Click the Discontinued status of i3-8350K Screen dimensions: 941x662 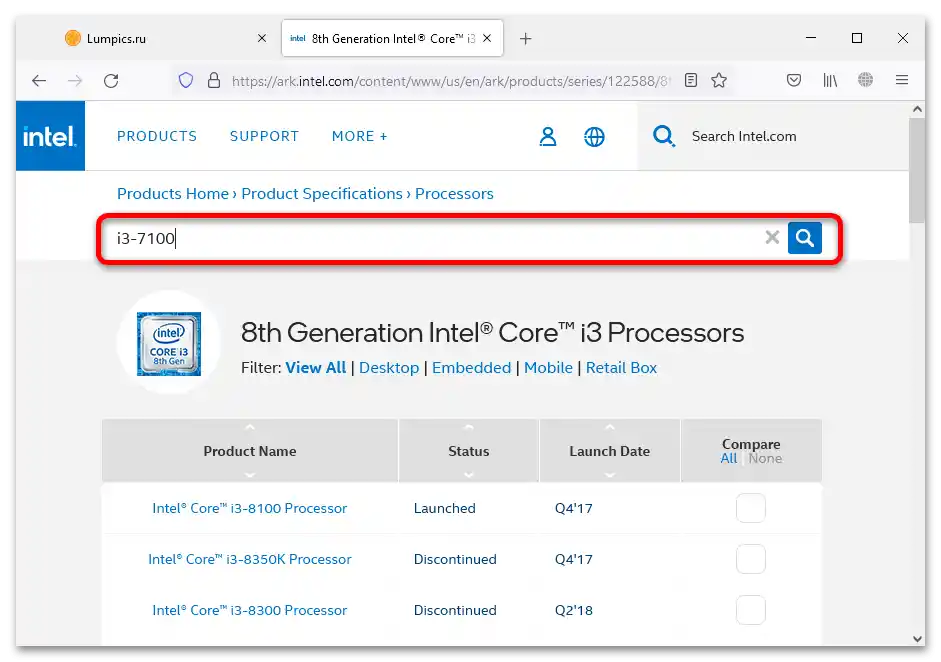click(x=455, y=559)
